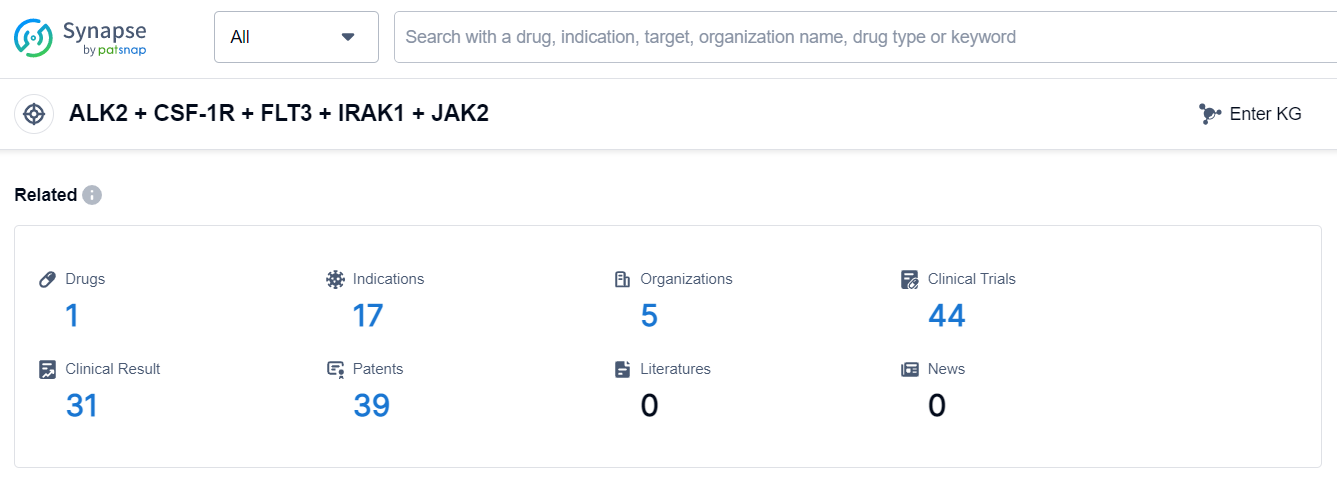Click the Clinical Result chart icon
The width and height of the screenshot is (1337, 481).
tap(47, 369)
